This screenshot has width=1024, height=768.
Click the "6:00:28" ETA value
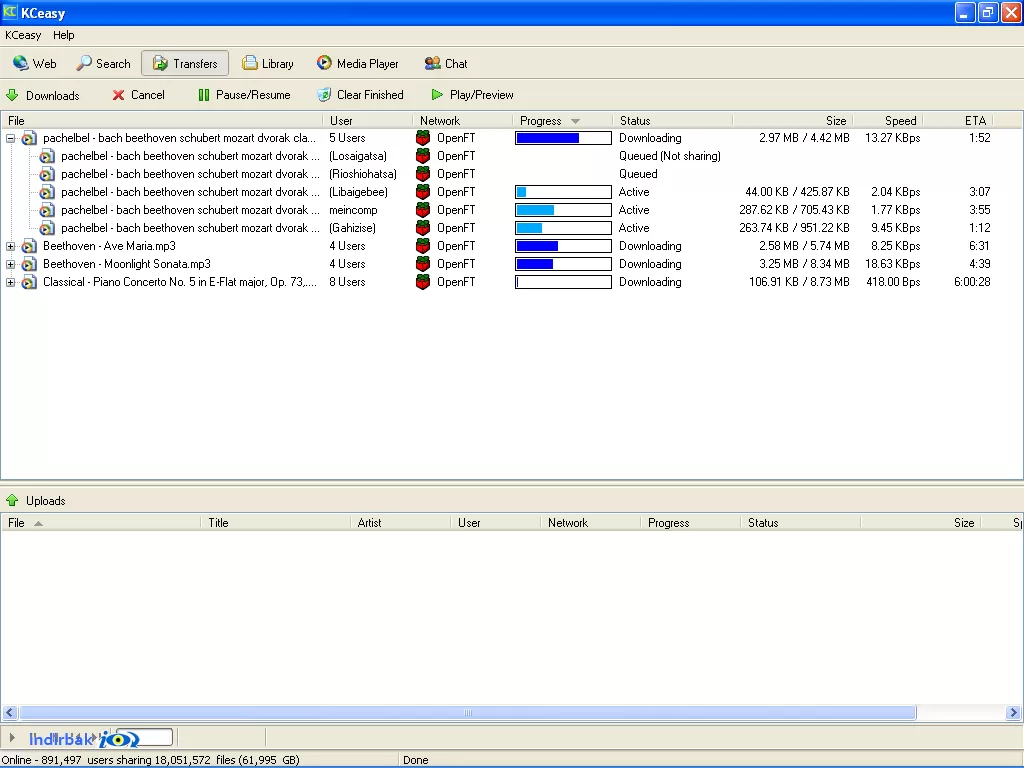[x=972, y=282]
